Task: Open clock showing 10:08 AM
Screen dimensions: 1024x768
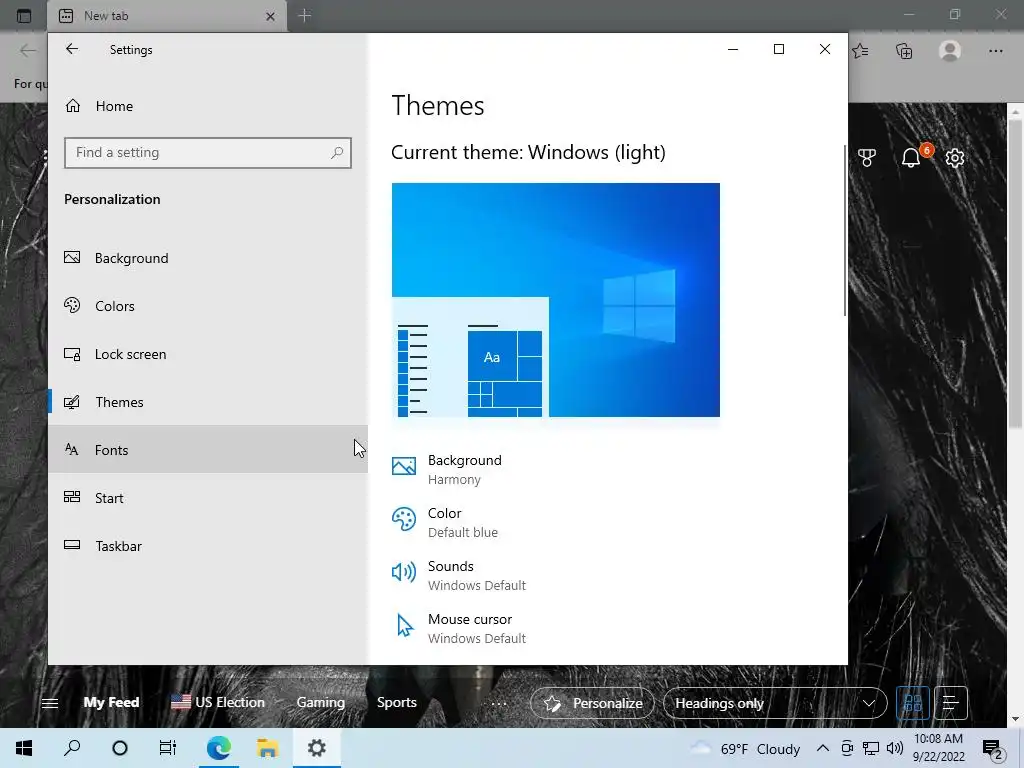Action: click(938, 748)
